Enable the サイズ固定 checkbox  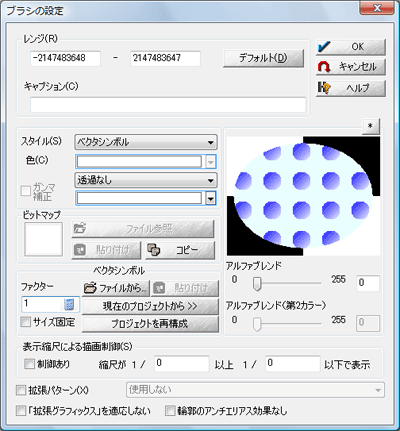[26, 322]
